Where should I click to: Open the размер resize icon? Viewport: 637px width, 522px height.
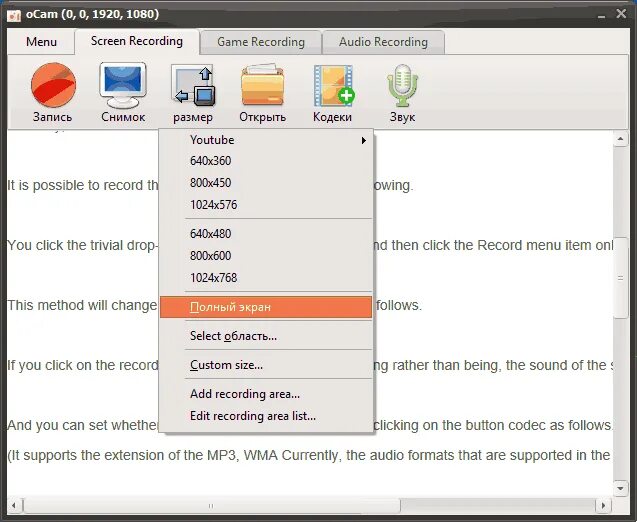point(193,85)
